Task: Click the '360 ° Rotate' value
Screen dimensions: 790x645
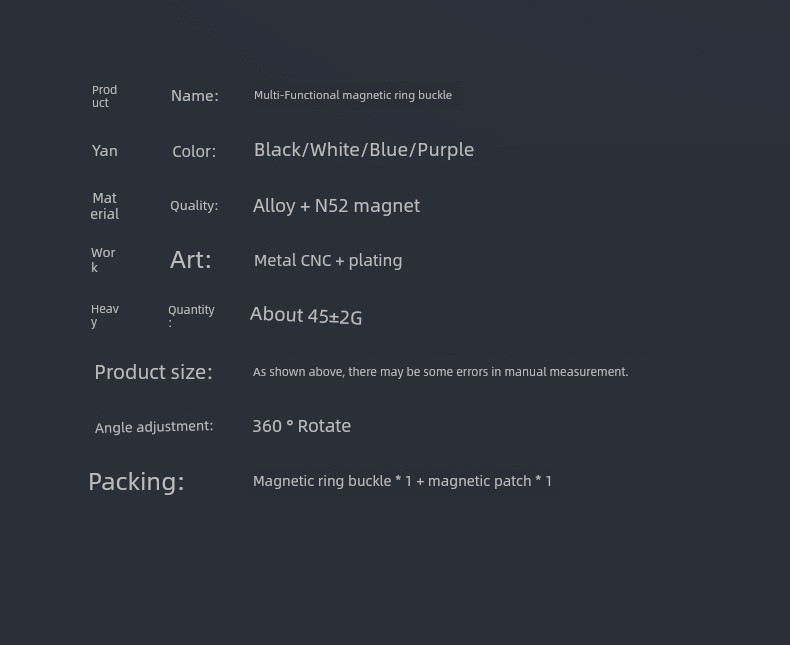Action: (301, 426)
